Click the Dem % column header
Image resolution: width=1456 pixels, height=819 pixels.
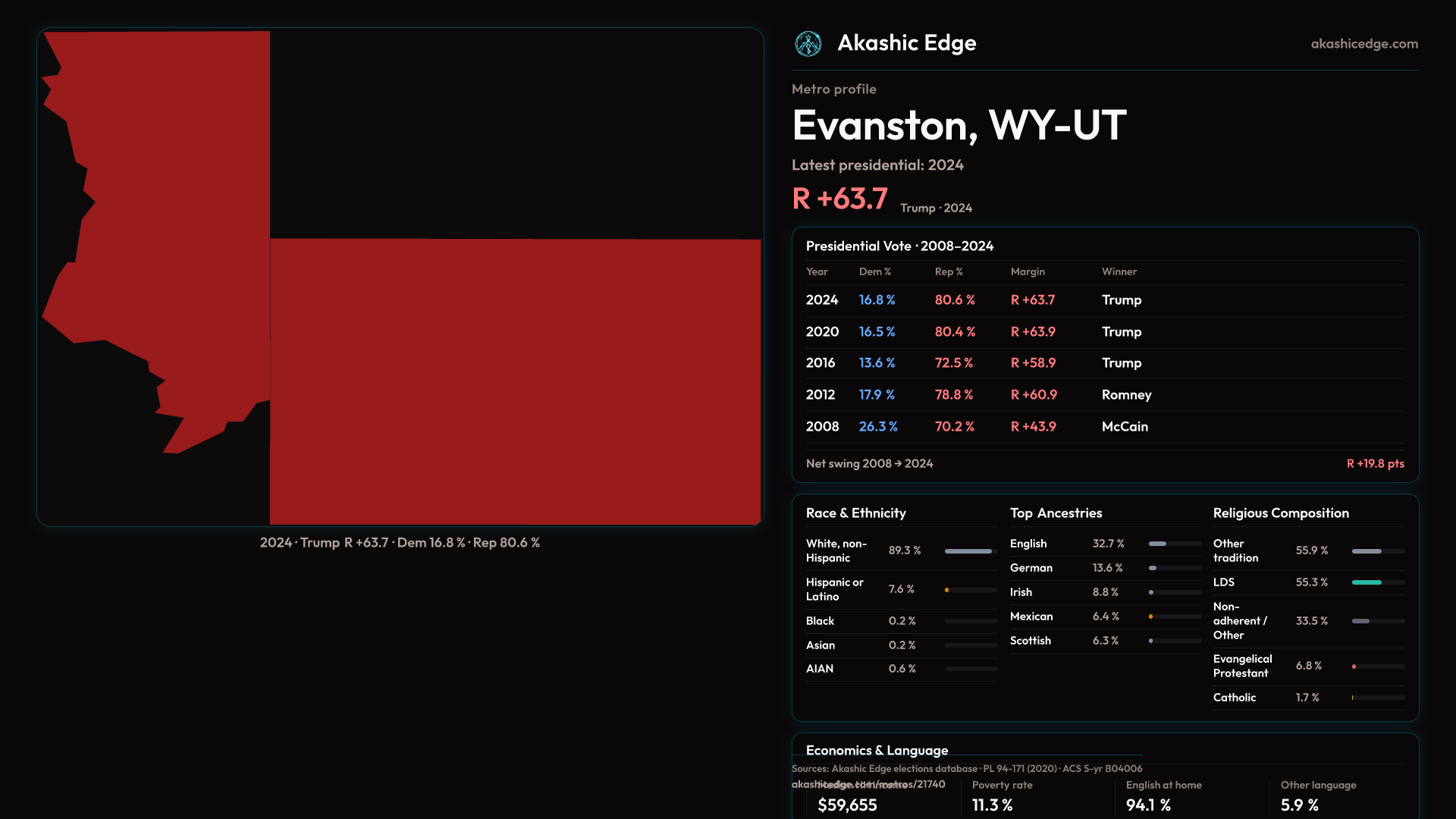tap(874, 271)
